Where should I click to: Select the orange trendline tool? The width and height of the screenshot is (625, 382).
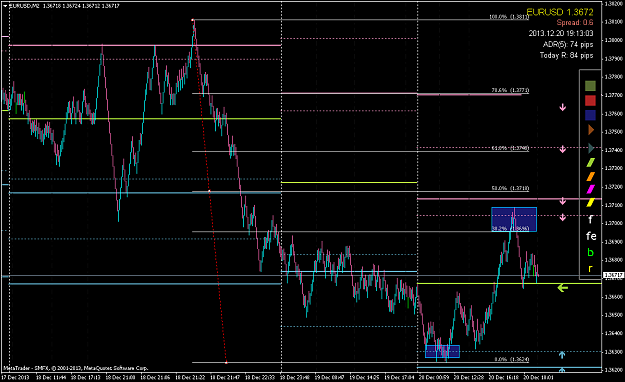(x=590, y=176)
